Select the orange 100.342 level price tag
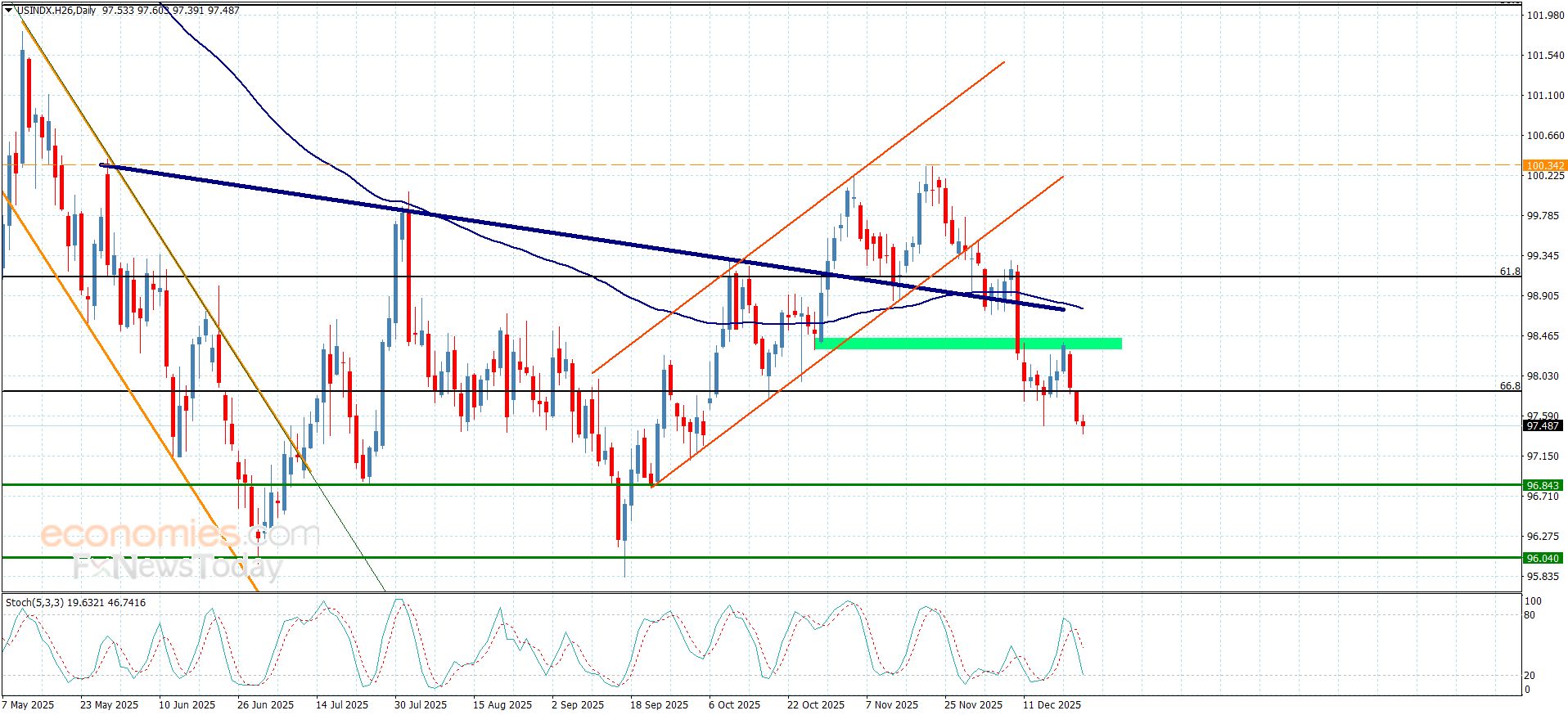Viewport: 1568px width, 715px height. (x=1545, y=165)
